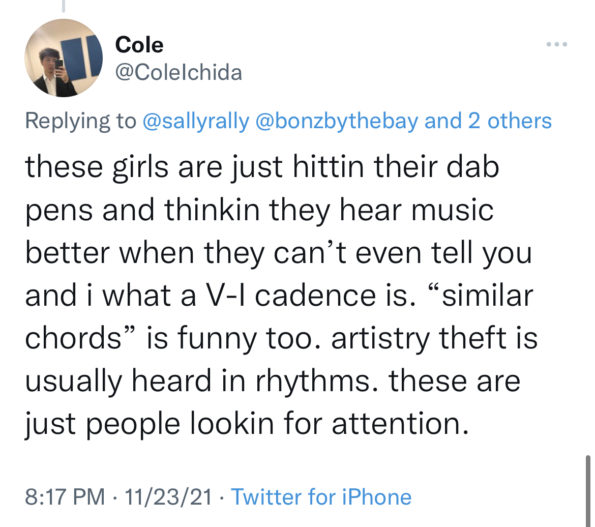
Task: Click the thread connector line above the avatar
Action: 63,6
